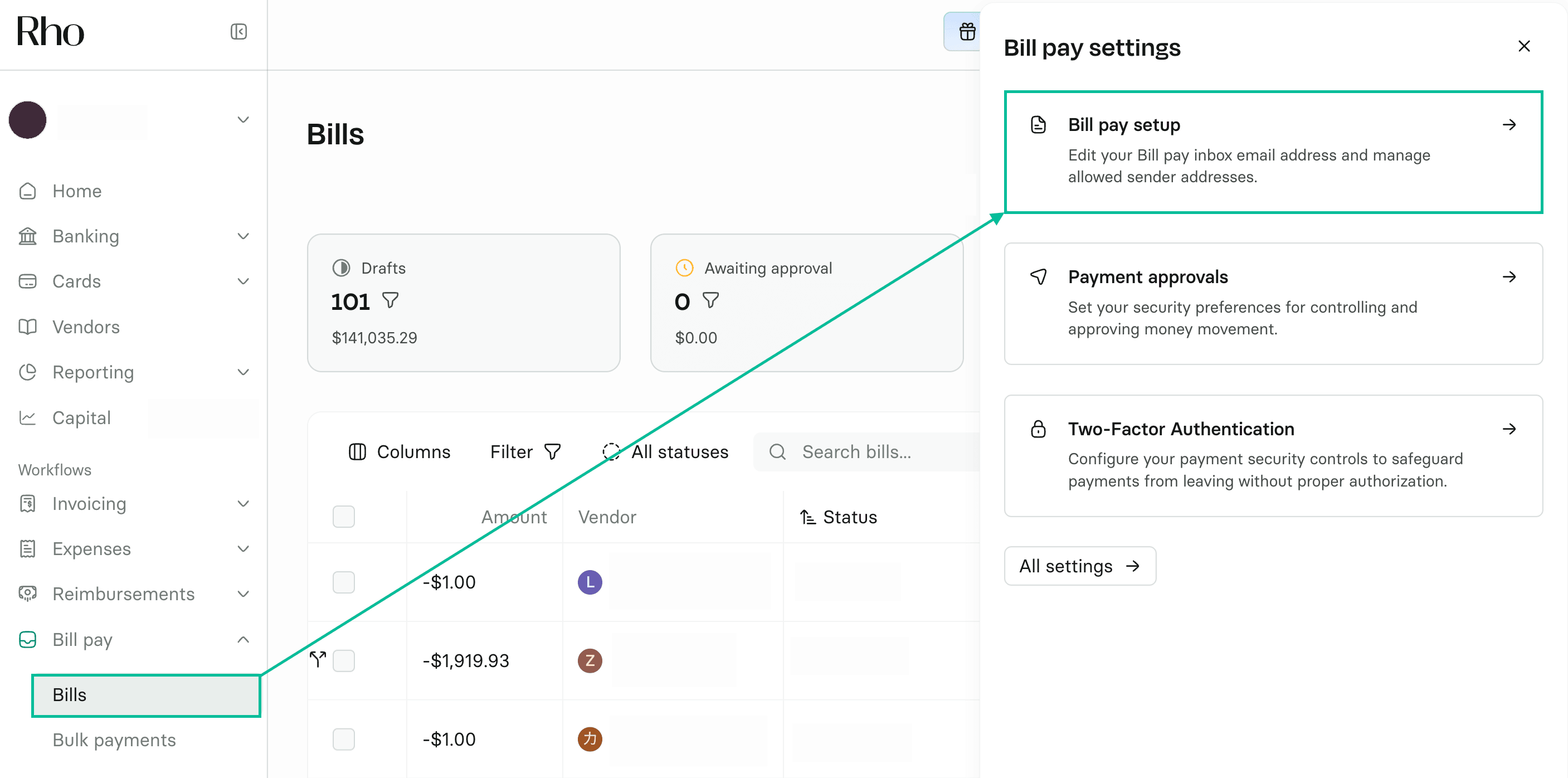The height and width of the screenshot is (778, 1568).
Task: Select the bill row with vendor L
Action: tap(344, 582)
